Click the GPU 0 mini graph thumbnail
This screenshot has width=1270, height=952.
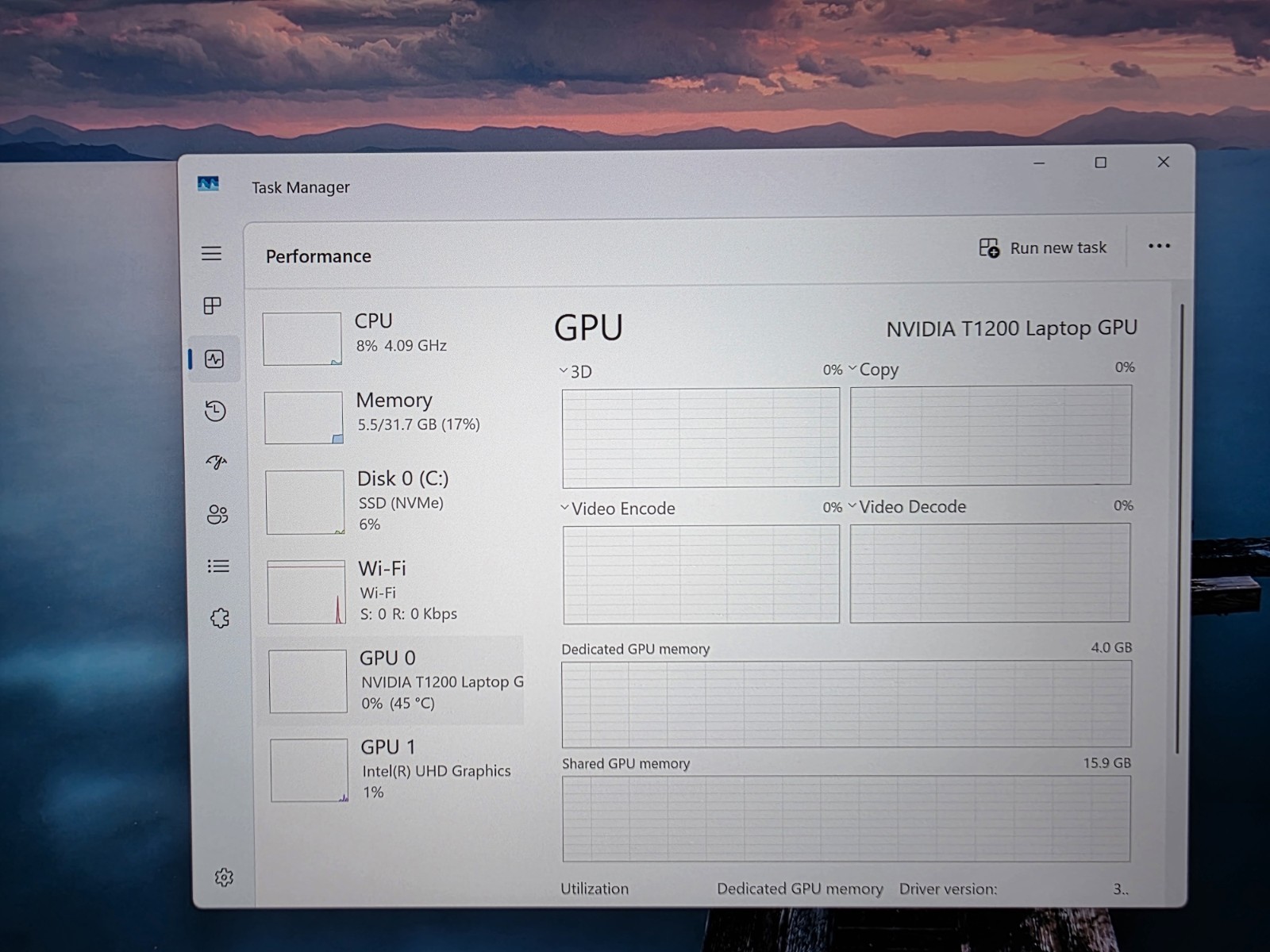click(x=308, y=681)
